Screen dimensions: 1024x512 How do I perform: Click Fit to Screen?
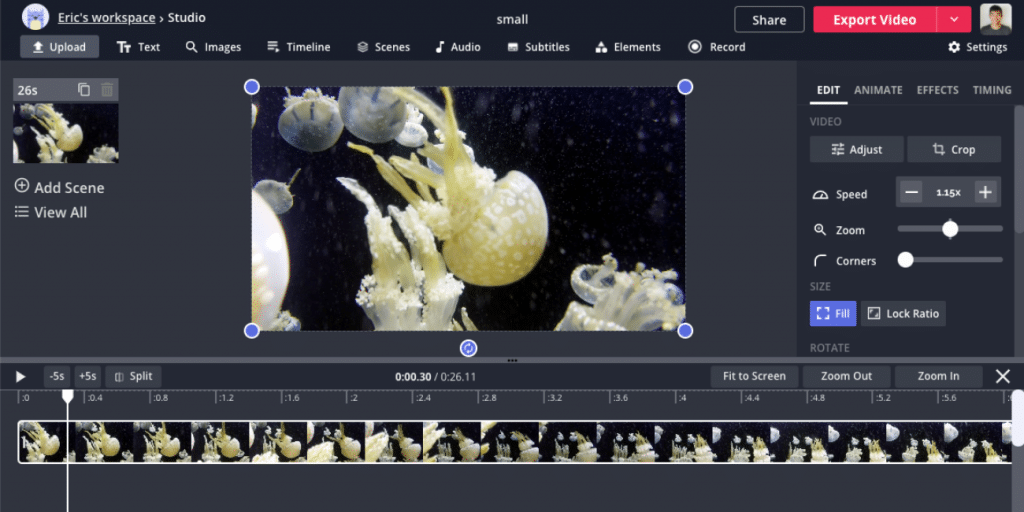click(754, 376)
